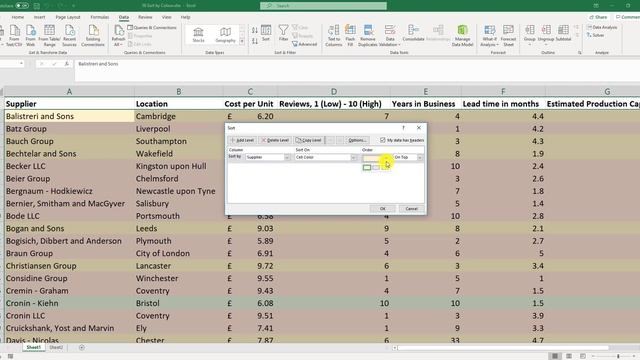Click the Ungroup outline icon
This screenshot has height=360, width=640.
coord(546,34)
